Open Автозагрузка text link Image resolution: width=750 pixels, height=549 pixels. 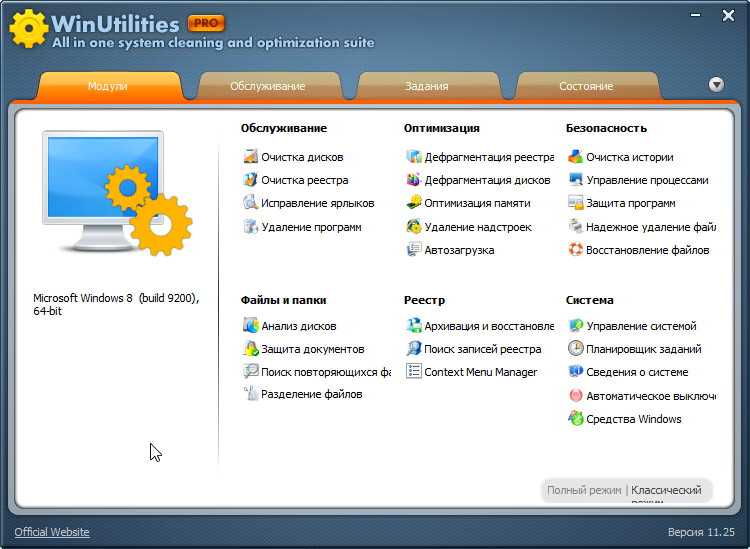tap(459, 250)
